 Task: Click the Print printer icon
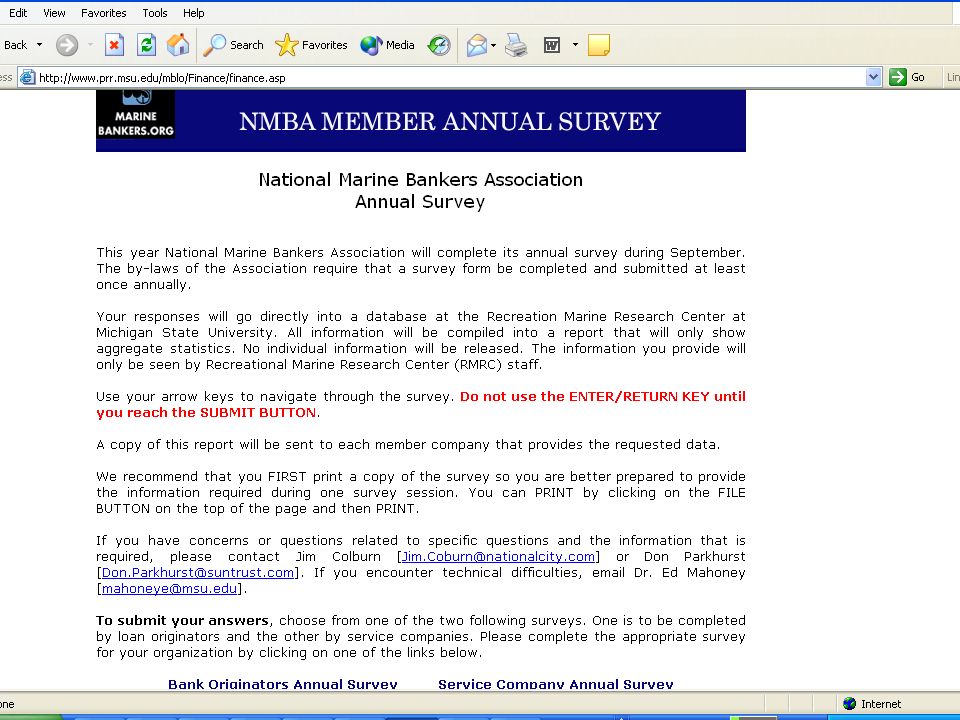516,45
